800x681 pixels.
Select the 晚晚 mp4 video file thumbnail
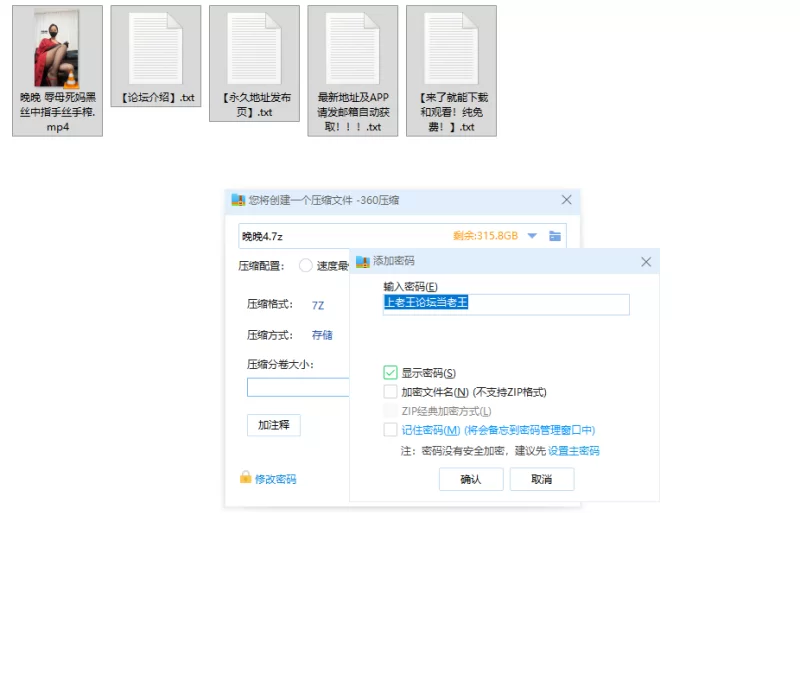coord(57,48)
